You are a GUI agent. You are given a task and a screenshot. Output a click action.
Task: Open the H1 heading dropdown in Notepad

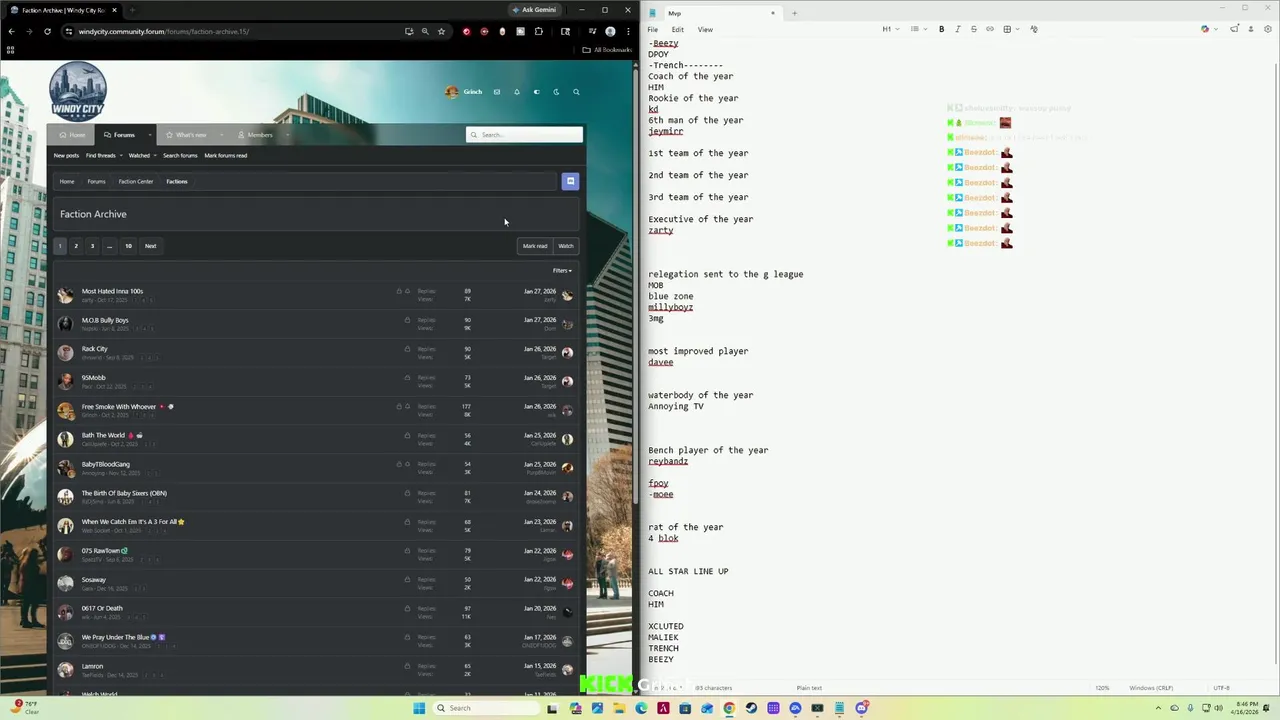click(889, 29)
